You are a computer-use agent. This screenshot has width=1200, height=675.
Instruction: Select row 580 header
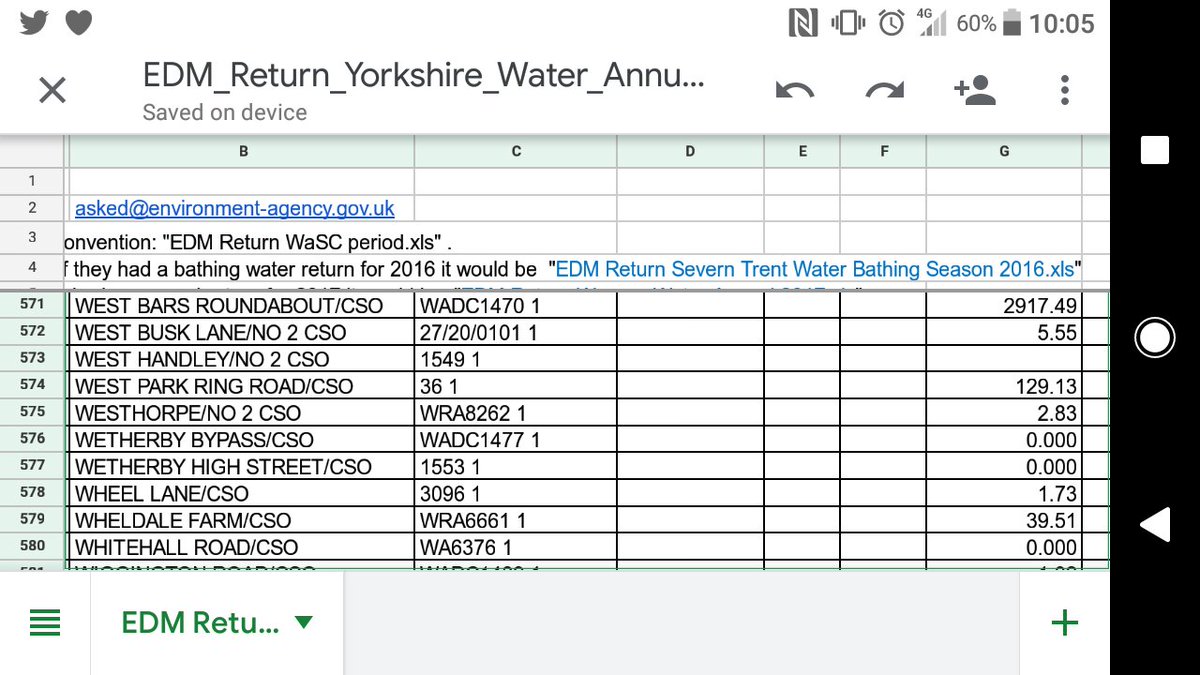pyautogui.click(x=32, y=547)
